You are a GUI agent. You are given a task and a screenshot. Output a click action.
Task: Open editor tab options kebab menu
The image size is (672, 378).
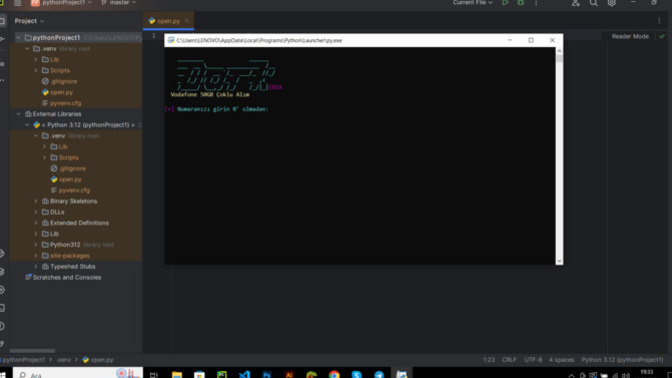(x=659, y=21)
